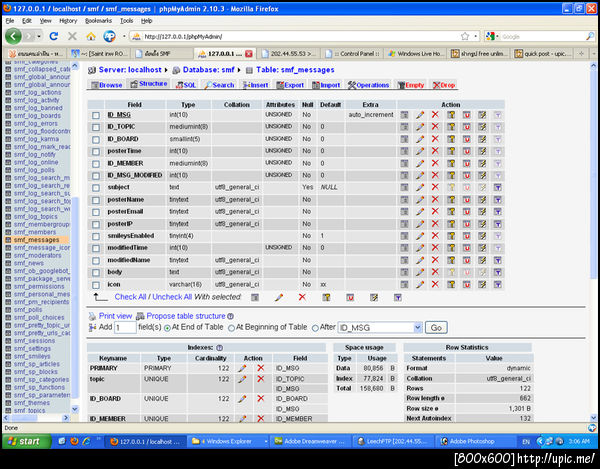Check the posterEmail field checkbox
Screen dimensions: 600x469
tap(96, 212)
